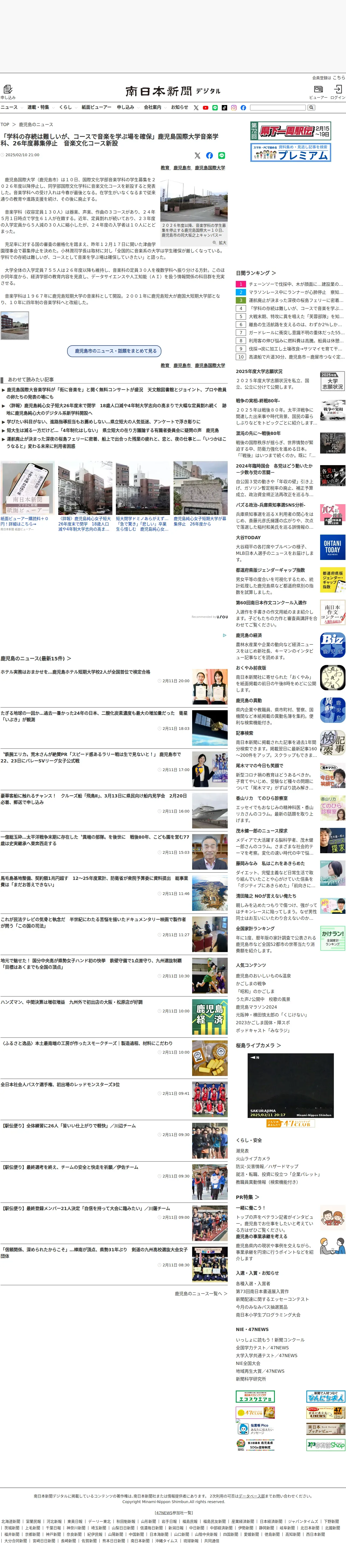Image resolution: width=346 pixels, height=1568 pixels.
Task: Open ニュース menu
Action: tap(9, 107)
